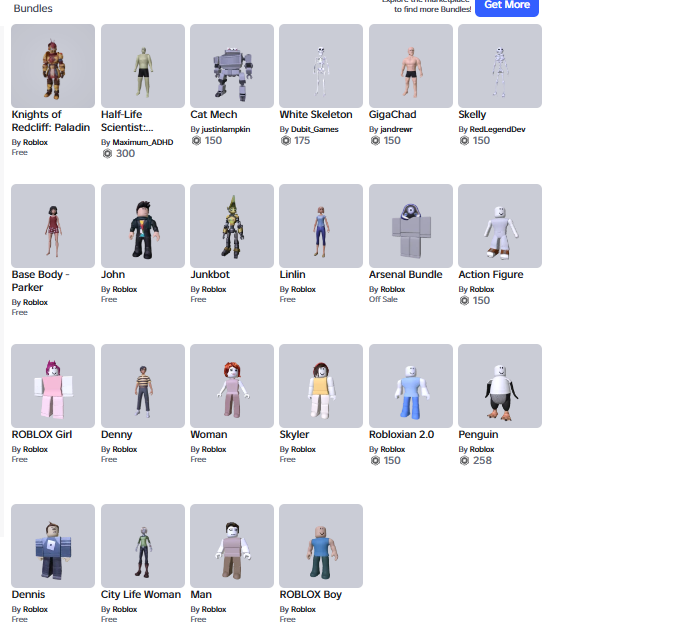Click the Bundles section heading
Screen dimensions: 684x628
33,8
